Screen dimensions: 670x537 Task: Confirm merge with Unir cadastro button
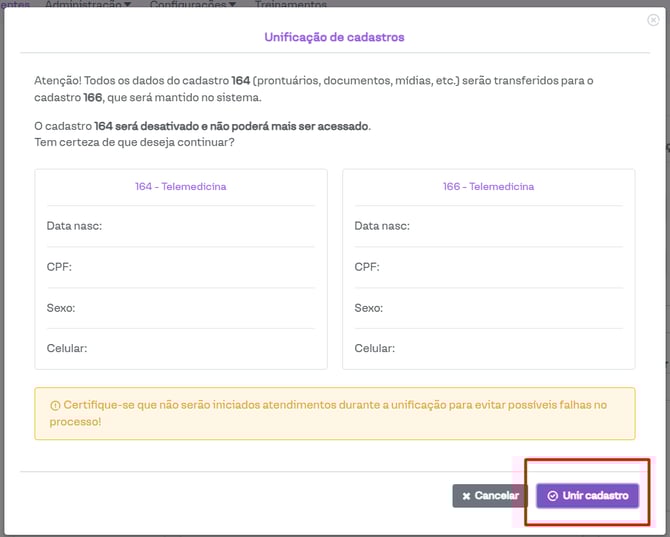click(x=587, y=496)
